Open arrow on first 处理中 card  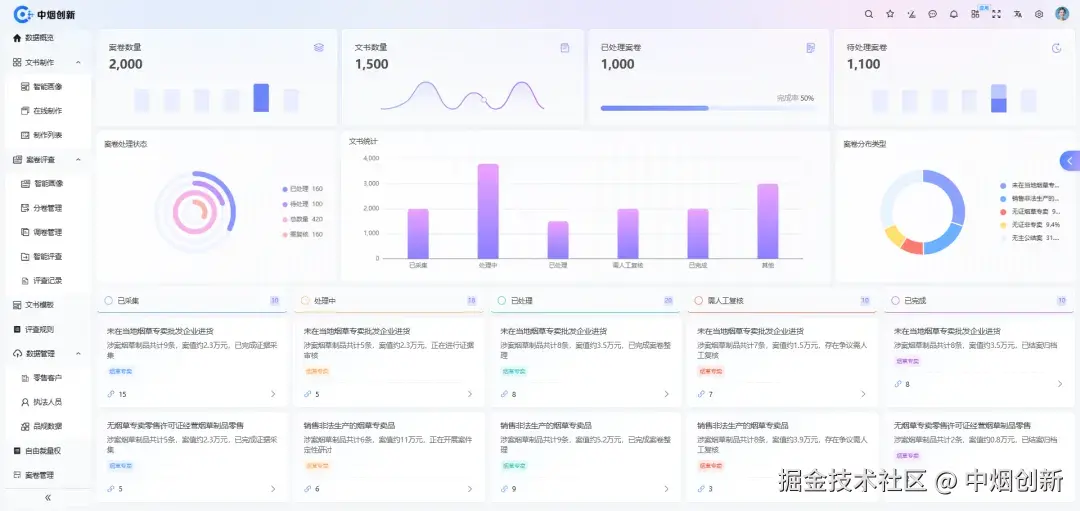coord(470,394)
